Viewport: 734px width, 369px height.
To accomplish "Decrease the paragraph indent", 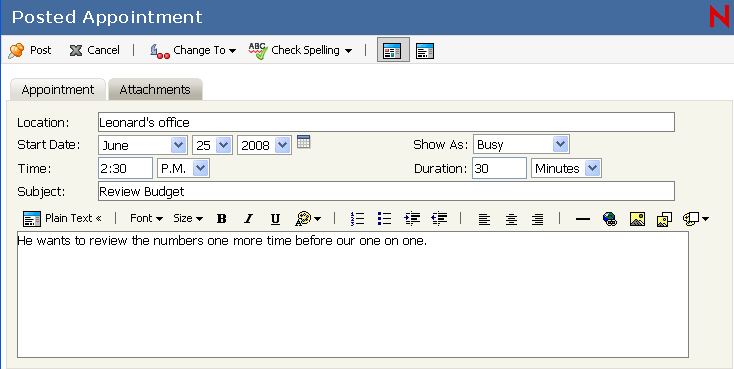I will [439, 219].
